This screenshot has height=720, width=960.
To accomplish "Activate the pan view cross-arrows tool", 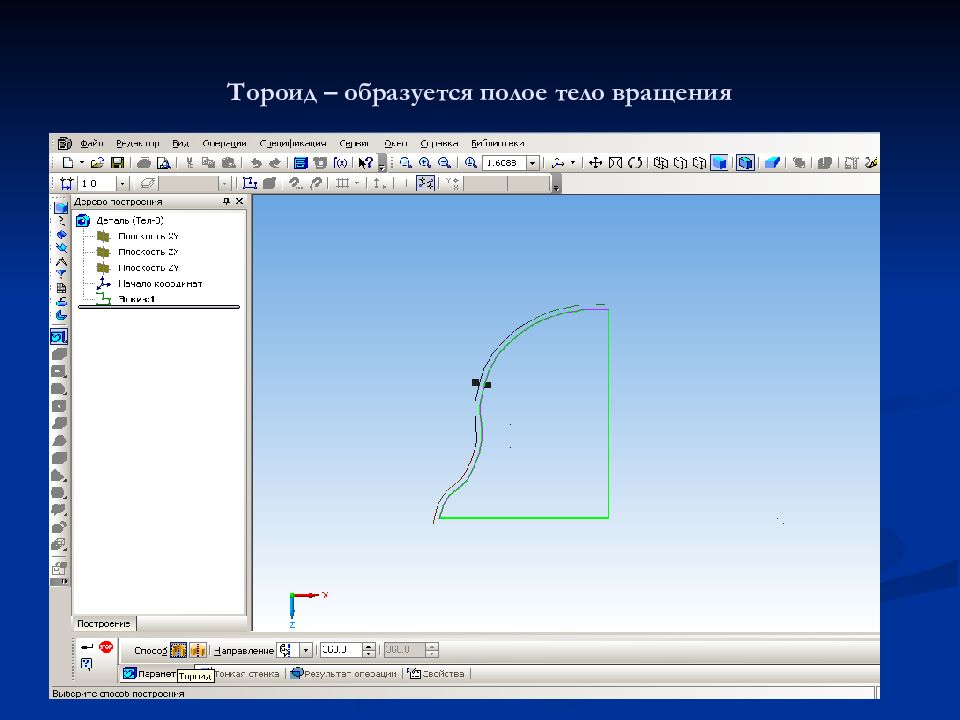I will coord(595,163).
